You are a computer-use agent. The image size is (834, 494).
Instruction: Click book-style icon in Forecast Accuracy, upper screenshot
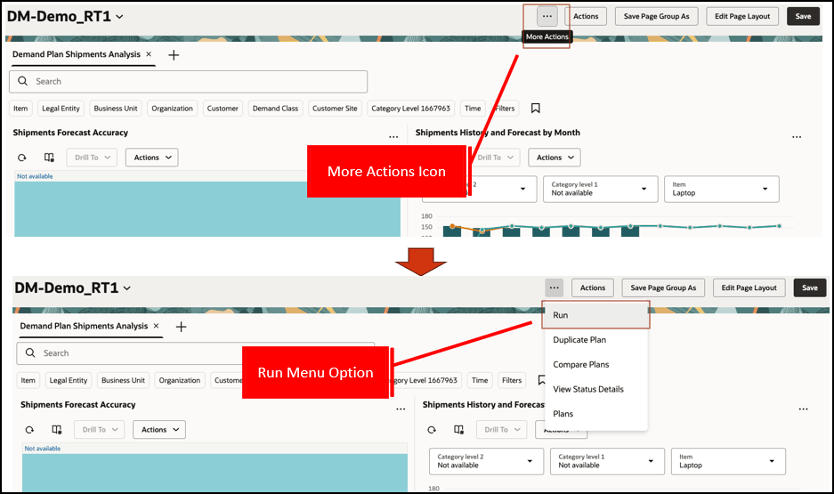[49, 157]
